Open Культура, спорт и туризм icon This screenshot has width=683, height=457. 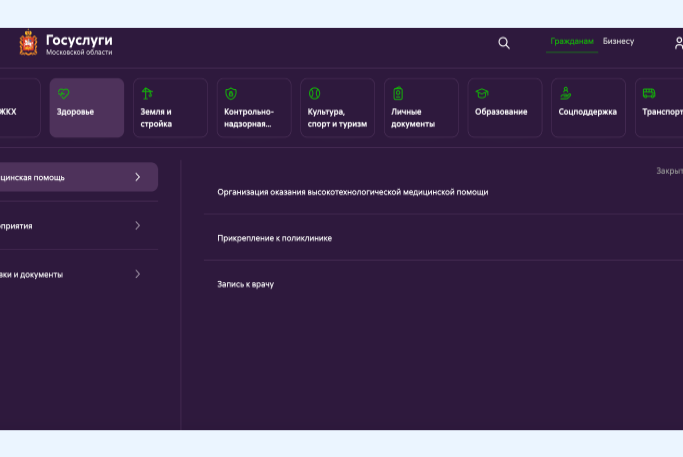click(x=314, y=93)
